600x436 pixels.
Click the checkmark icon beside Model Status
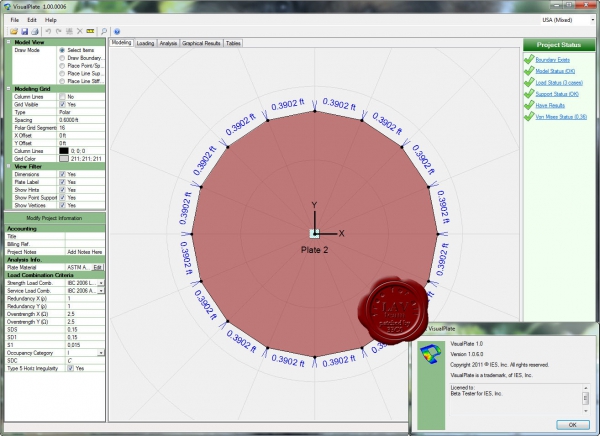pos(529,71)
